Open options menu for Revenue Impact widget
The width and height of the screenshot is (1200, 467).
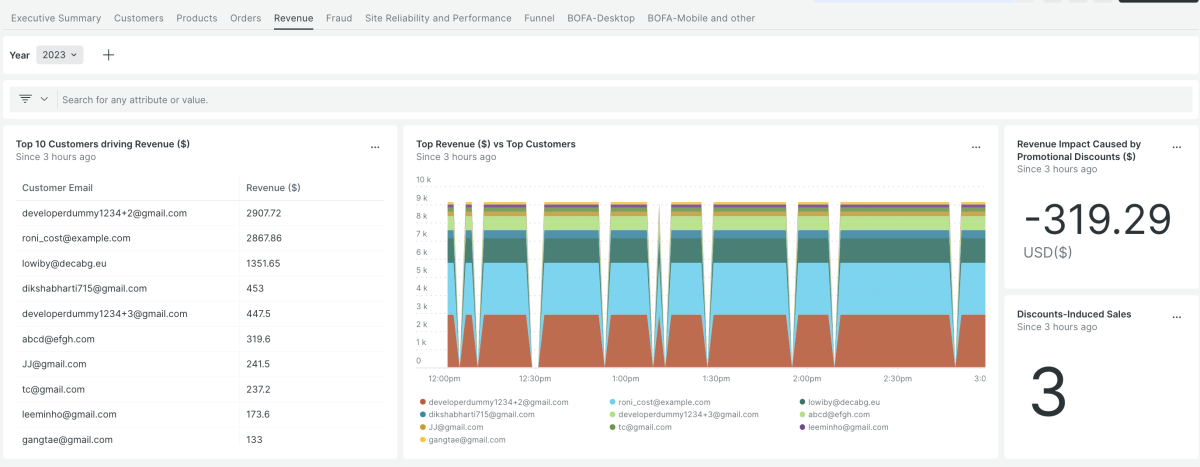click(x=1176, y=147)
